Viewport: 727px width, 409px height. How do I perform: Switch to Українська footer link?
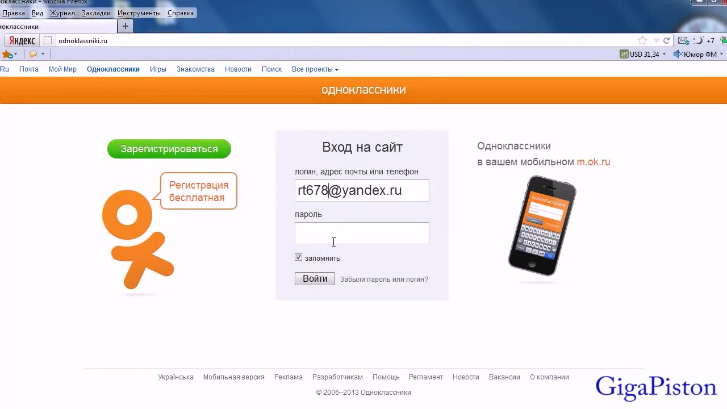tap(176, 377)
